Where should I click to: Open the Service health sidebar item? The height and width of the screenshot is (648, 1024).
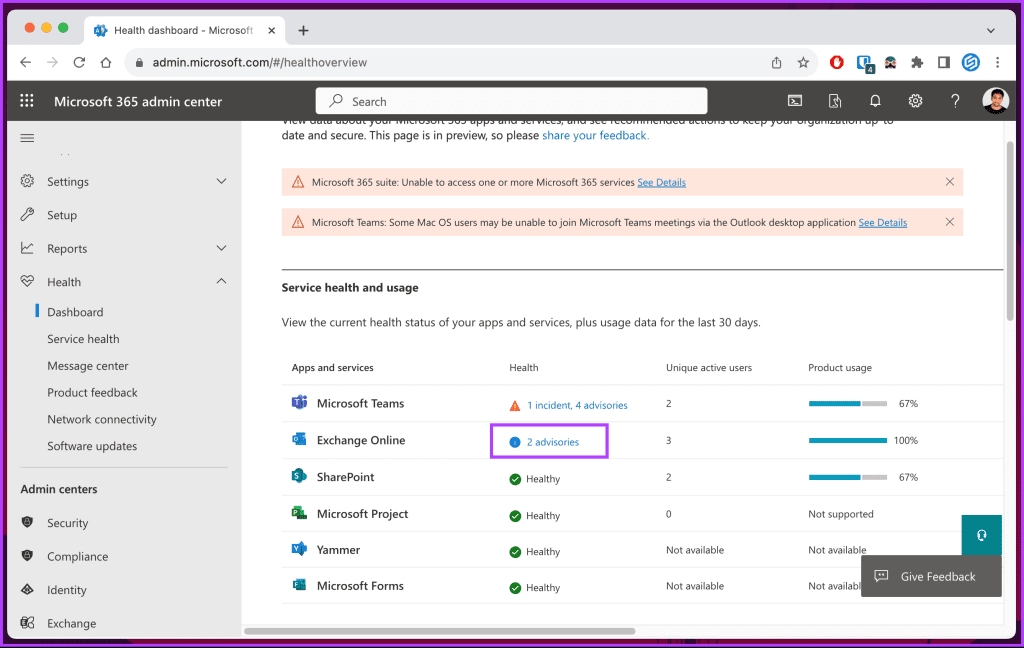point(83,338)
